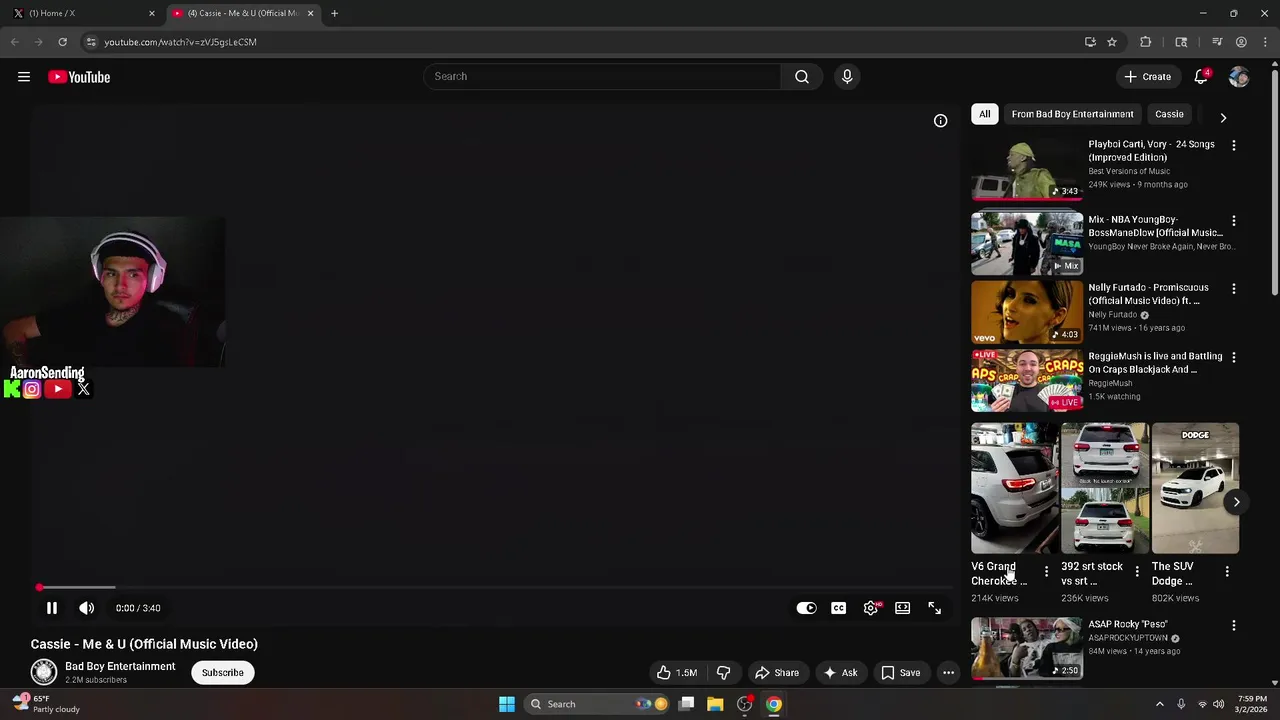Open browser extensions puzzle icon
Image resolution: width=1280 pixels, height=720 pixels.
click(x=1146, y=42)
